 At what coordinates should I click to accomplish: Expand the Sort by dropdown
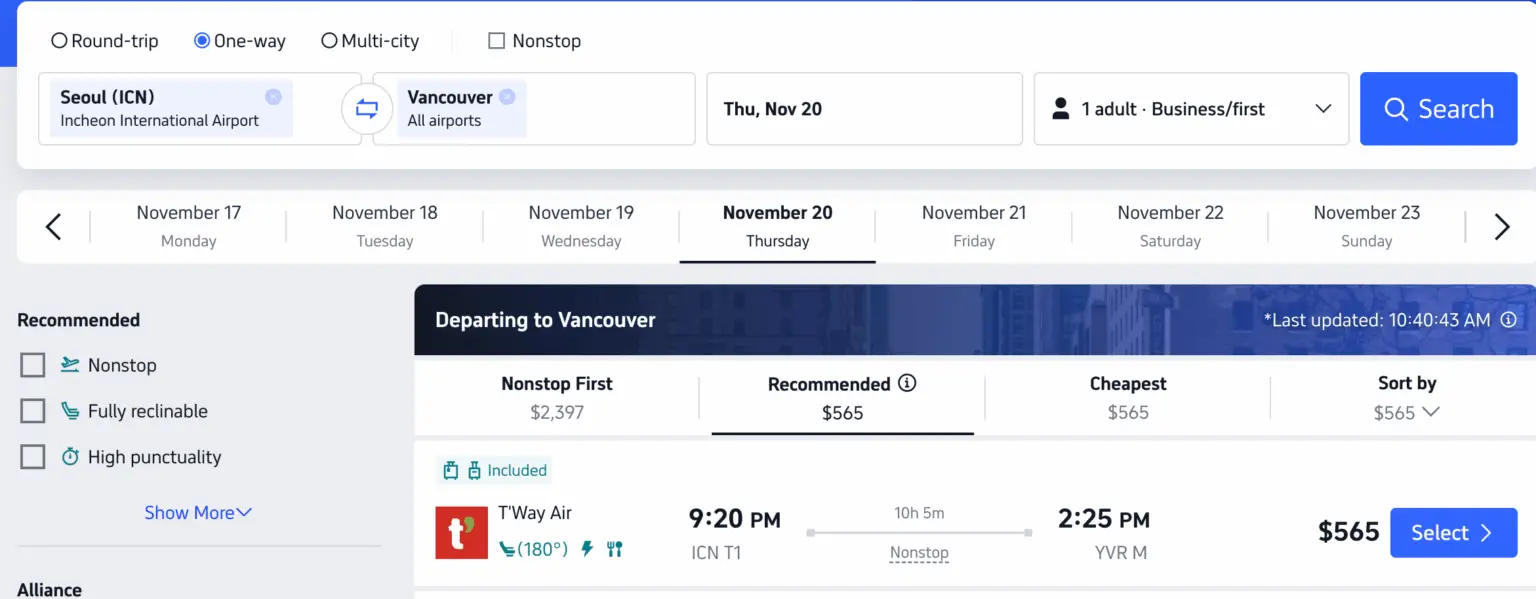[1406, 398]
